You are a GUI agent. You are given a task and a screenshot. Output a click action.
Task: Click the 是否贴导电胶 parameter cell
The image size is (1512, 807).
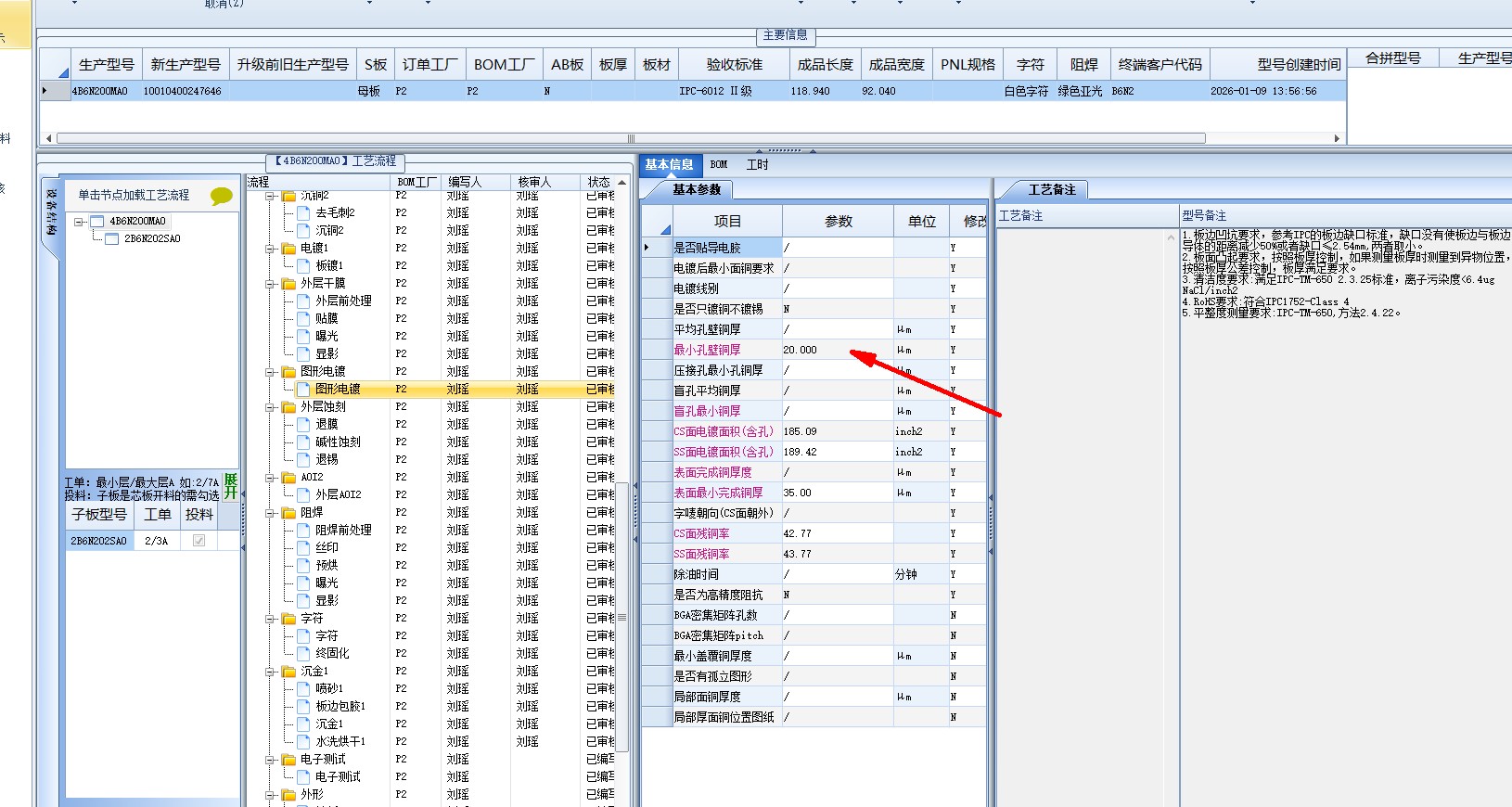(727, 249)
